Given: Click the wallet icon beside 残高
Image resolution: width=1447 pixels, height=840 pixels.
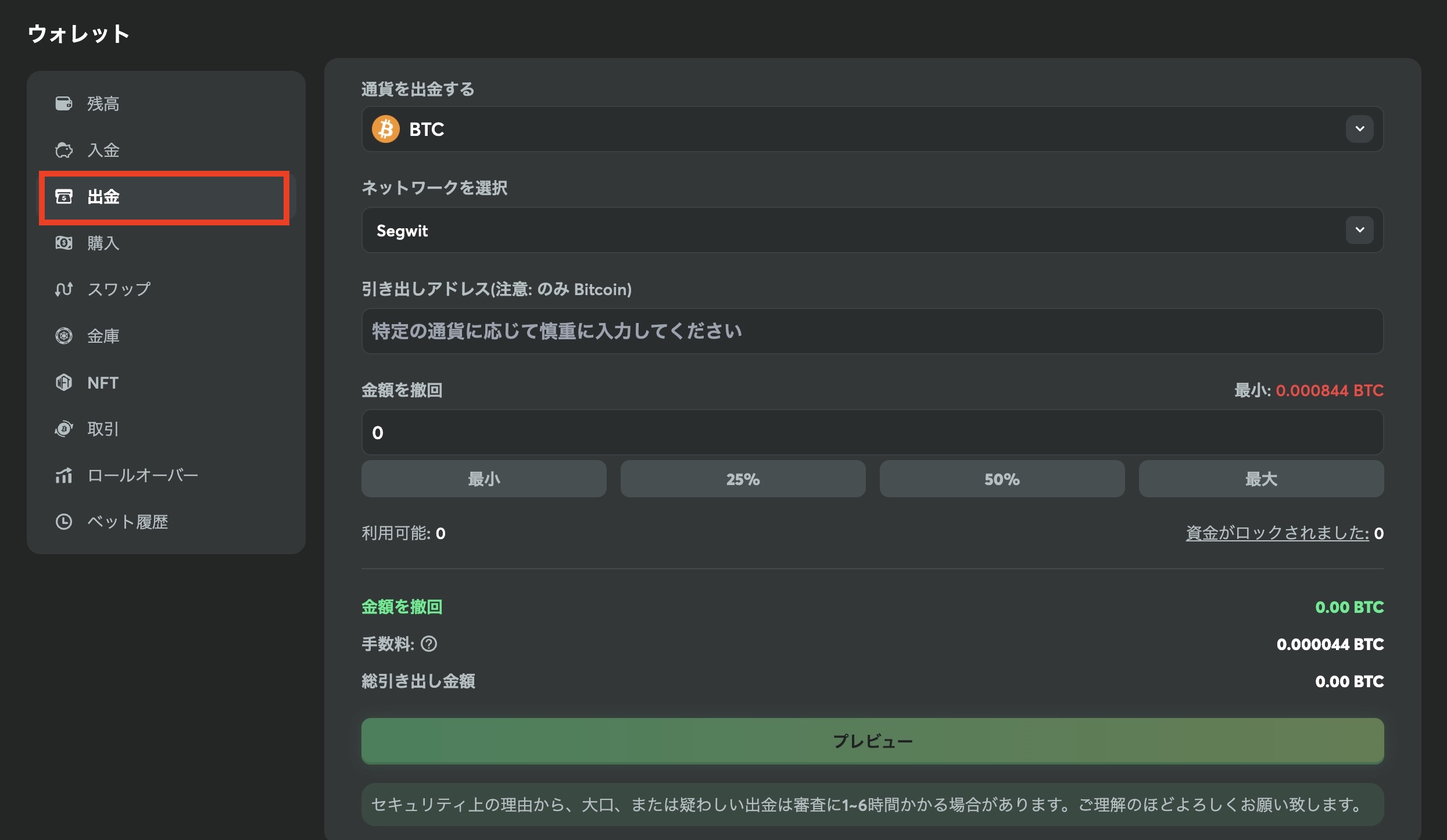Looking at the screenshot, I should 64,103.
